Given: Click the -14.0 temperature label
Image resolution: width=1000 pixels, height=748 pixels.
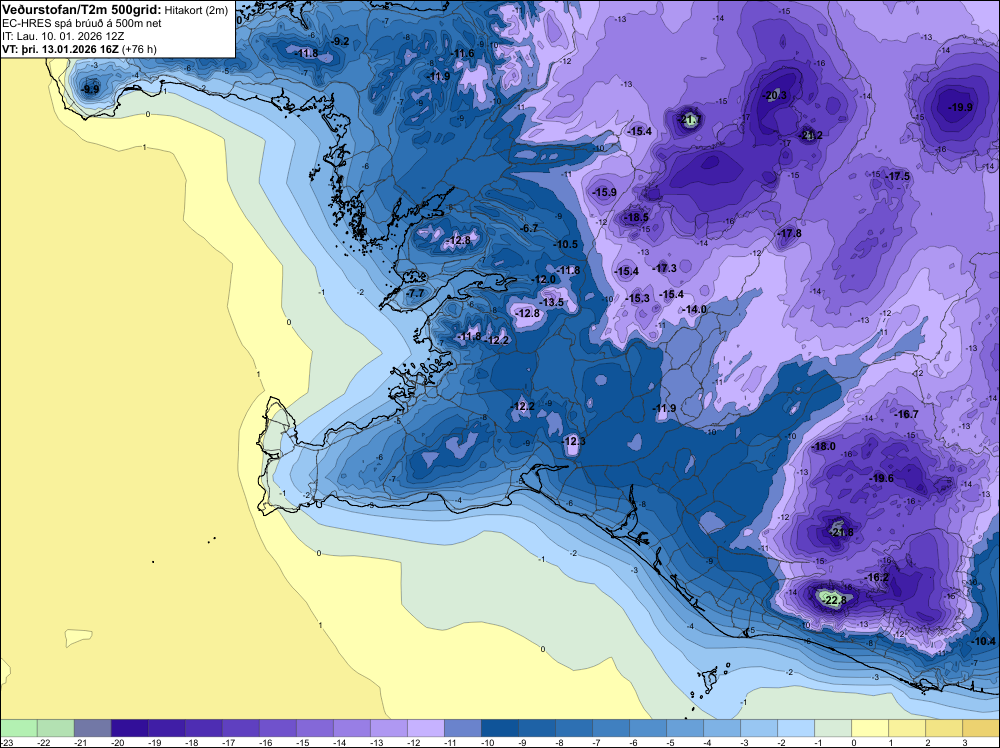Looking at the screenshot, I should tap(694, 309).
